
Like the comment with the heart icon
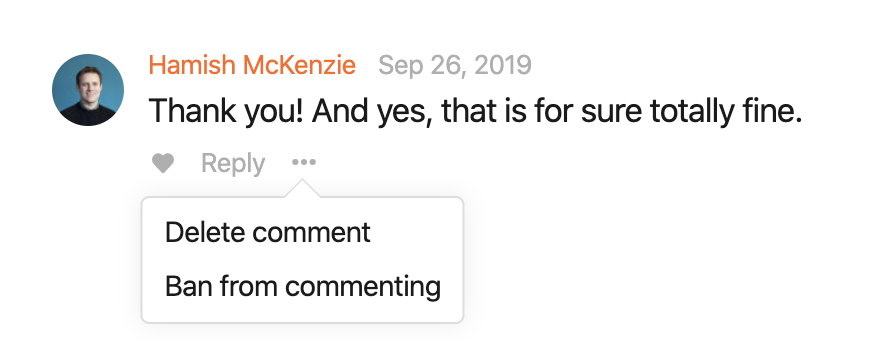pos(163,164)
